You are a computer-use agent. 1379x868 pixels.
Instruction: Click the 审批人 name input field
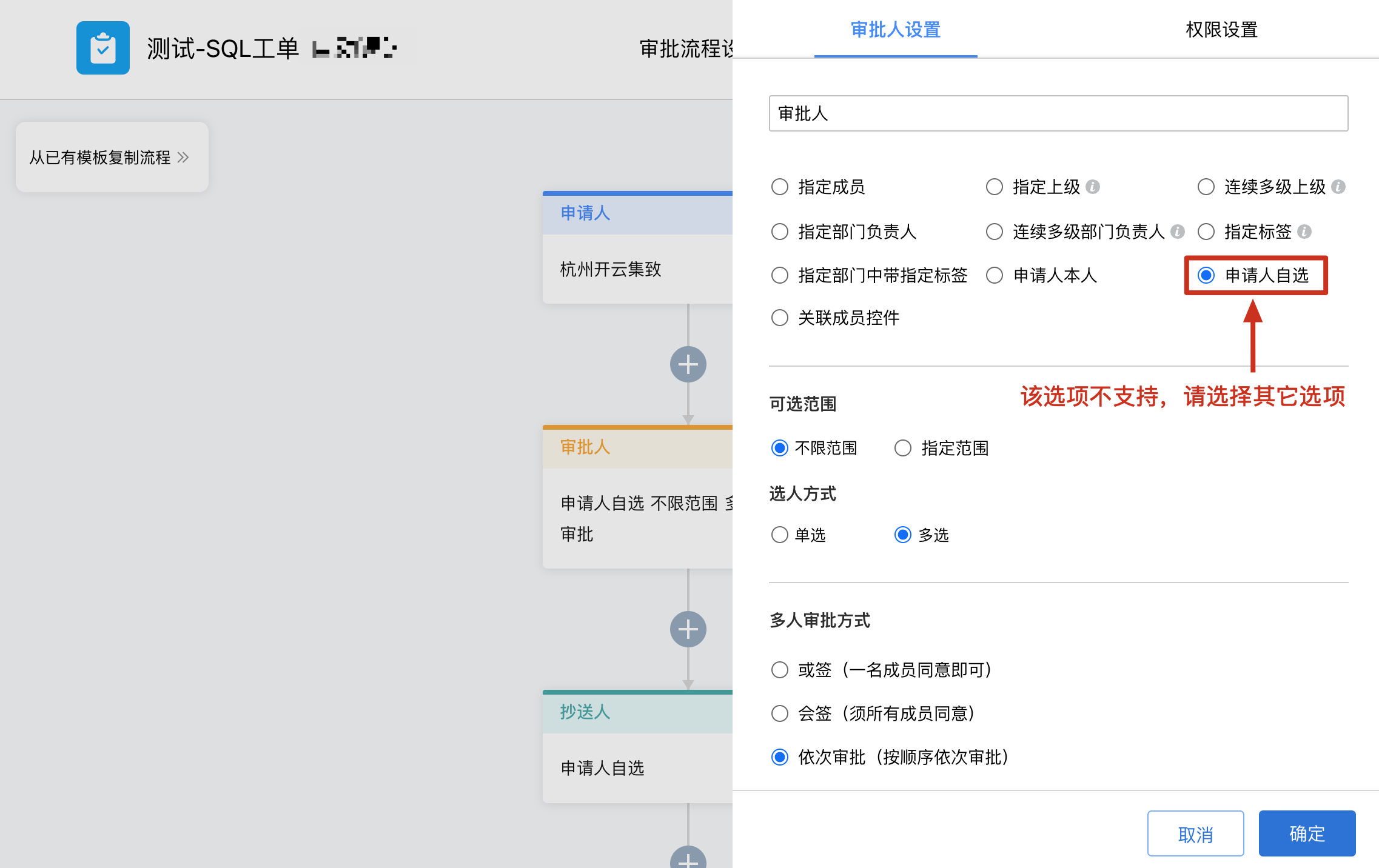[1058, 113]
